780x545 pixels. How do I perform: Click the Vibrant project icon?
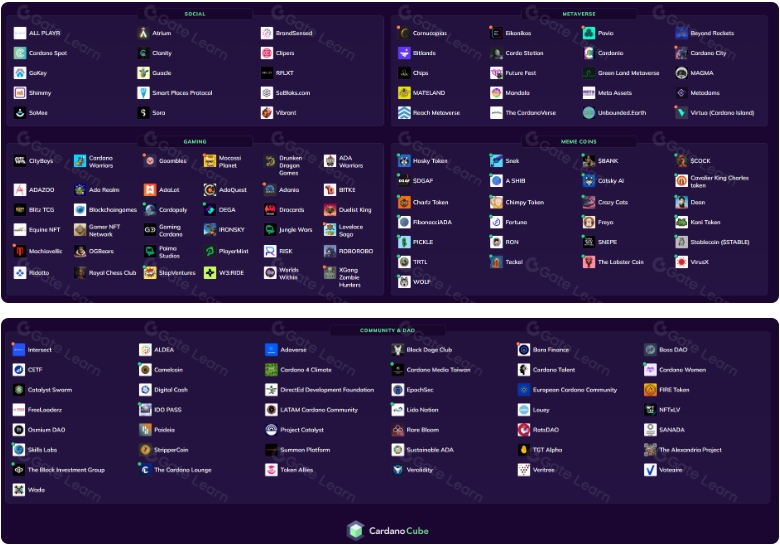(x=267, y=112)
